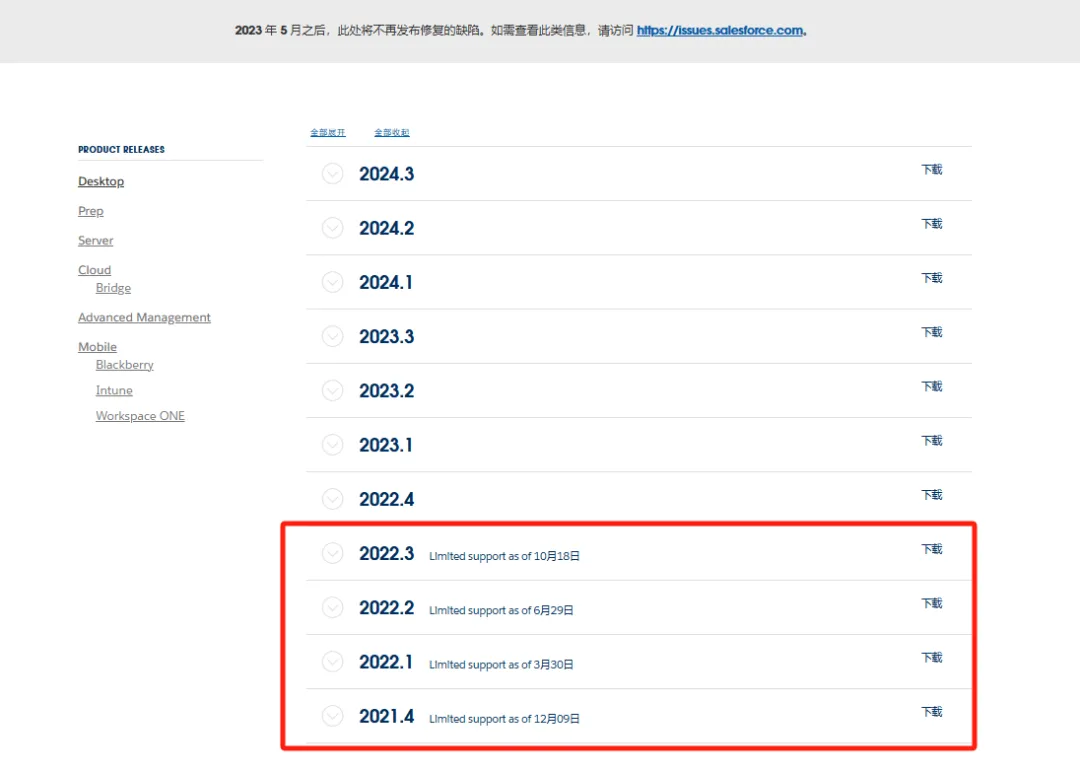
Task: Click the chevron icon beside 2022.3
Action: pyautogui.click(x=332, y=553)
